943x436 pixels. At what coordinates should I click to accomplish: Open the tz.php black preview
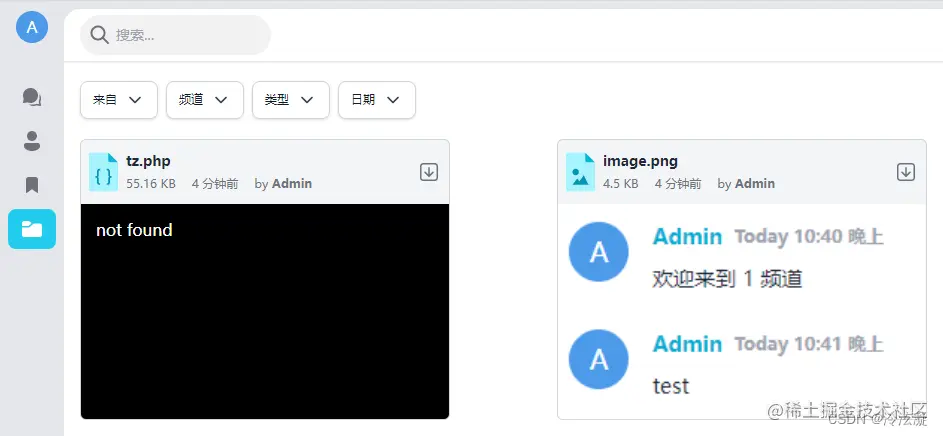[265, 311]
